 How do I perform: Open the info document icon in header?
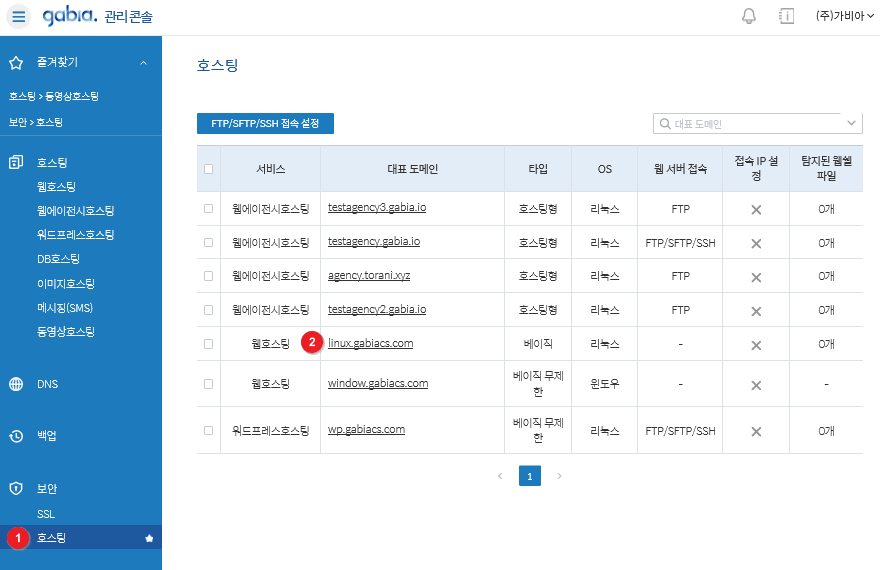(786, 16)
